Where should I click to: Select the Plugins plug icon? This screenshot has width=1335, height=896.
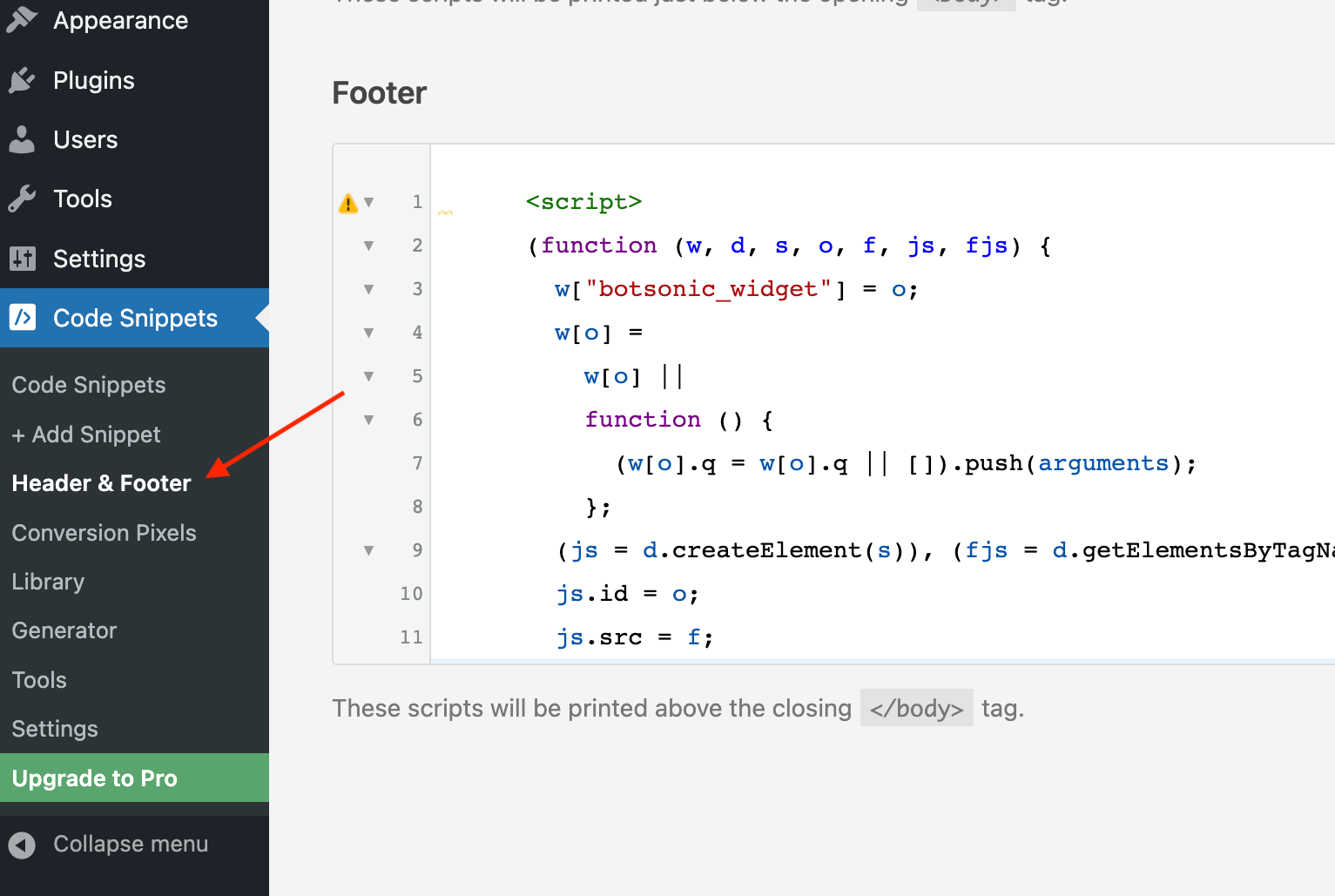23,79
